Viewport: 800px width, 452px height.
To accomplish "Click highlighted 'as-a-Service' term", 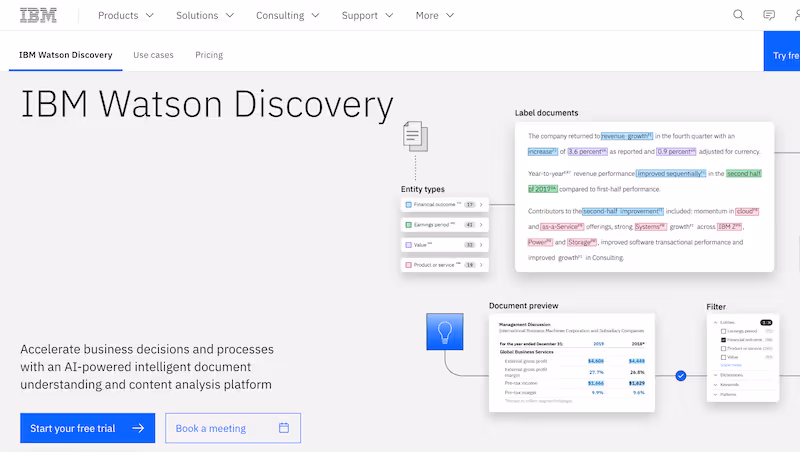I will coord(562,227).
